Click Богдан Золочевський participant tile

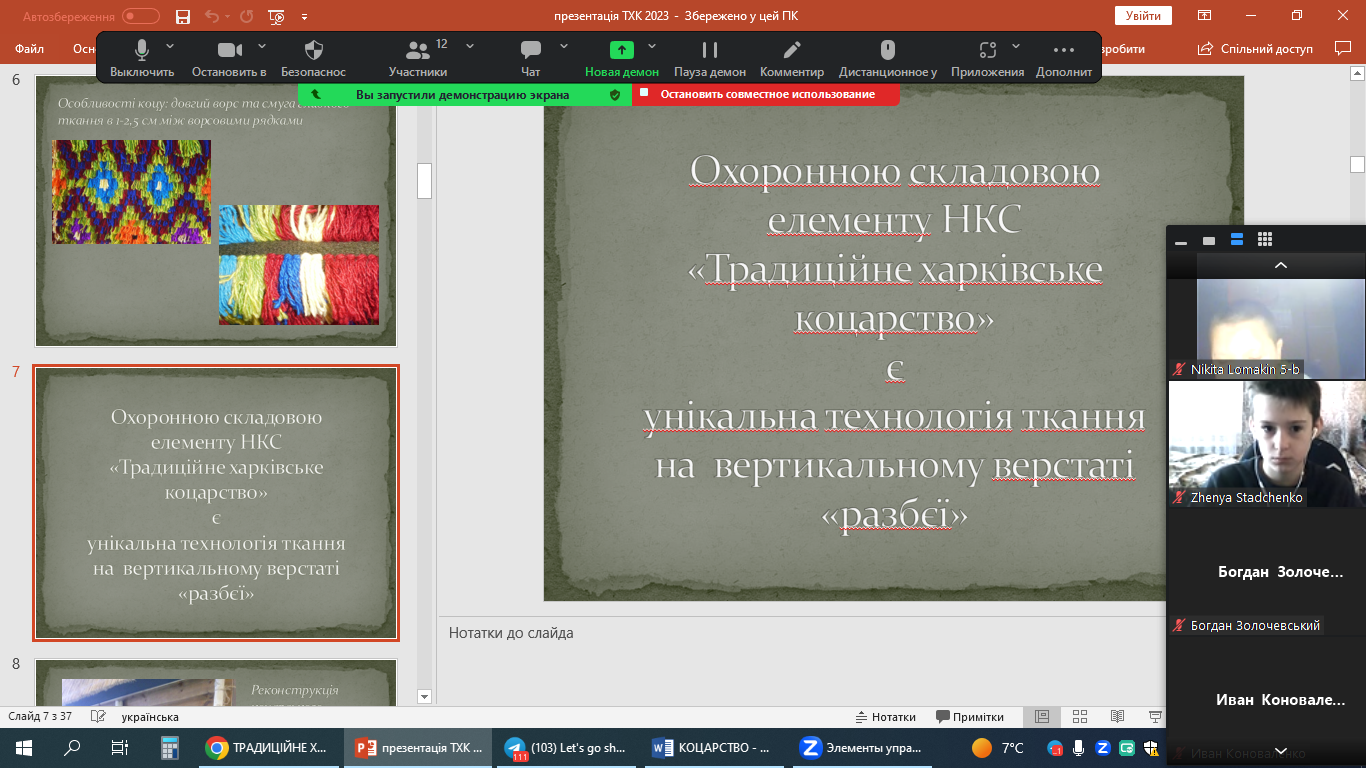[1266, 572]
